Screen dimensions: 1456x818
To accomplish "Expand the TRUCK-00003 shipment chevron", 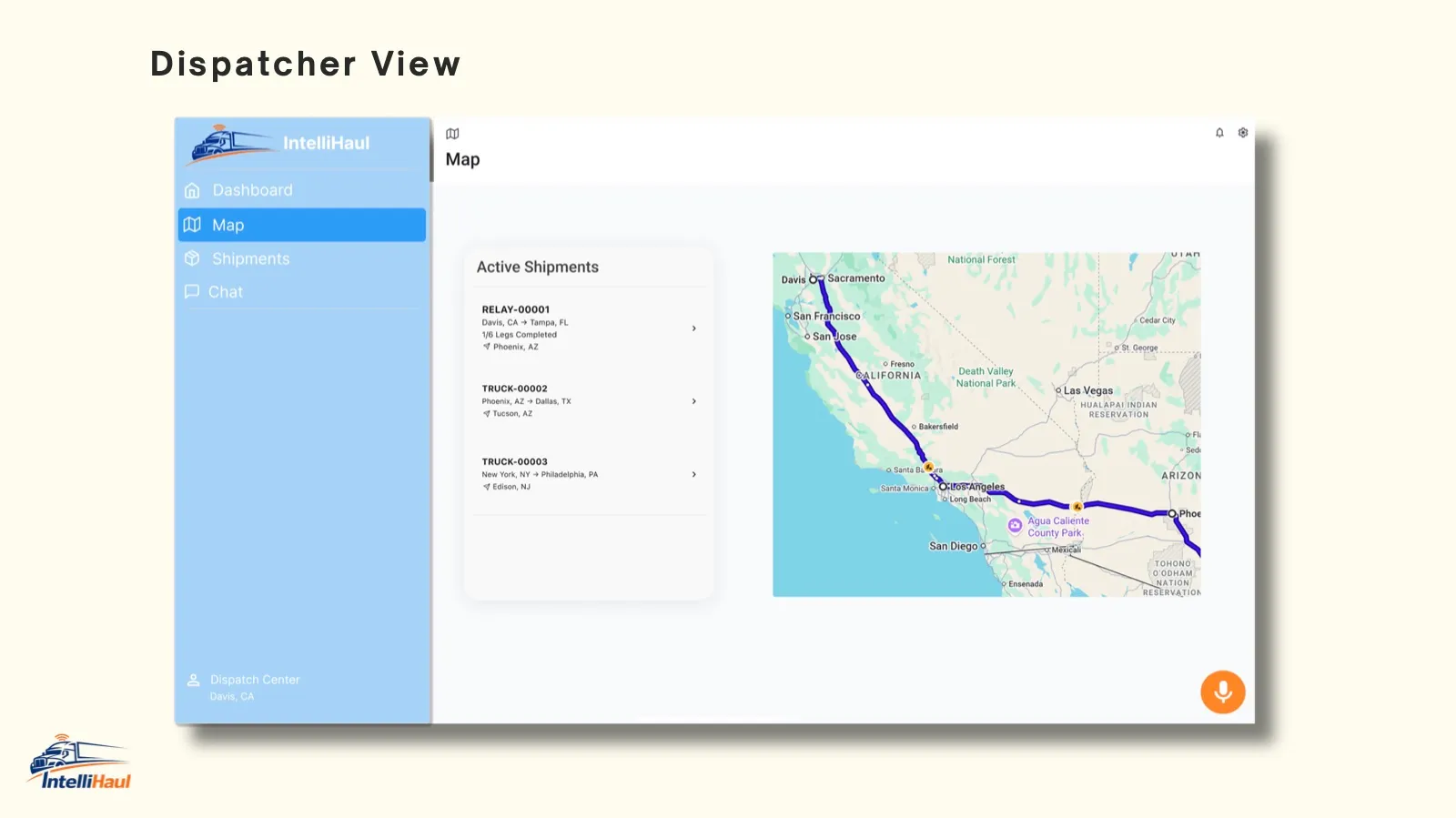I will click(694, 474).
